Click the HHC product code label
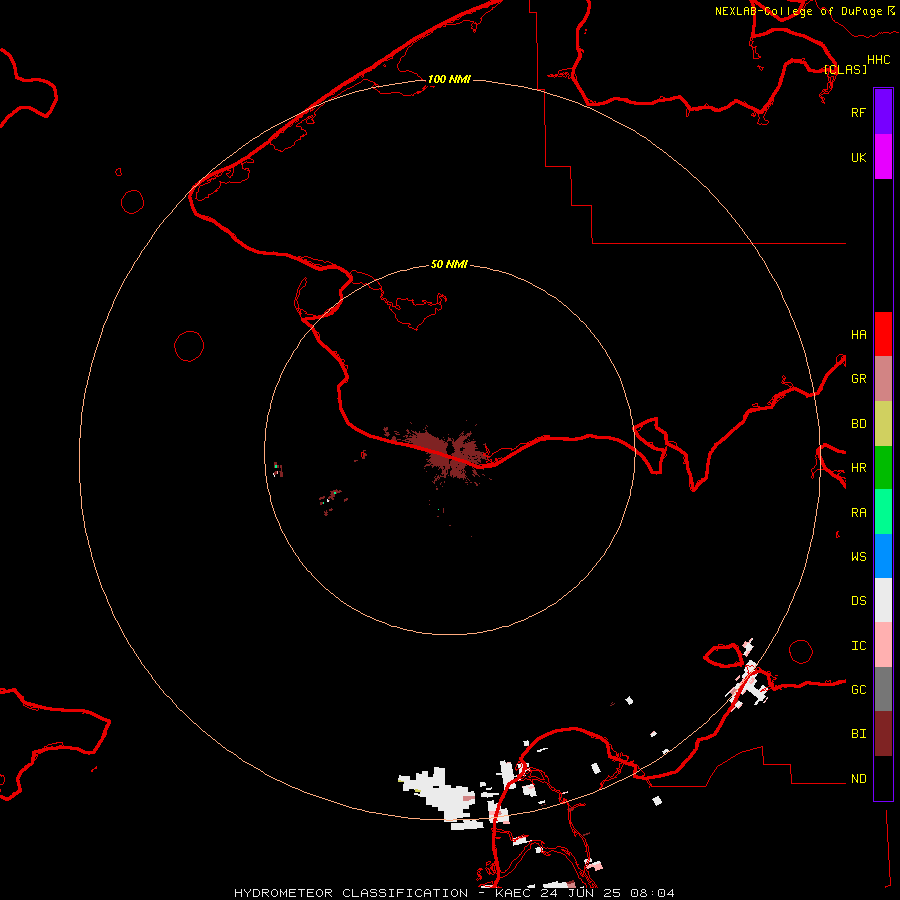 click(878, 60)
